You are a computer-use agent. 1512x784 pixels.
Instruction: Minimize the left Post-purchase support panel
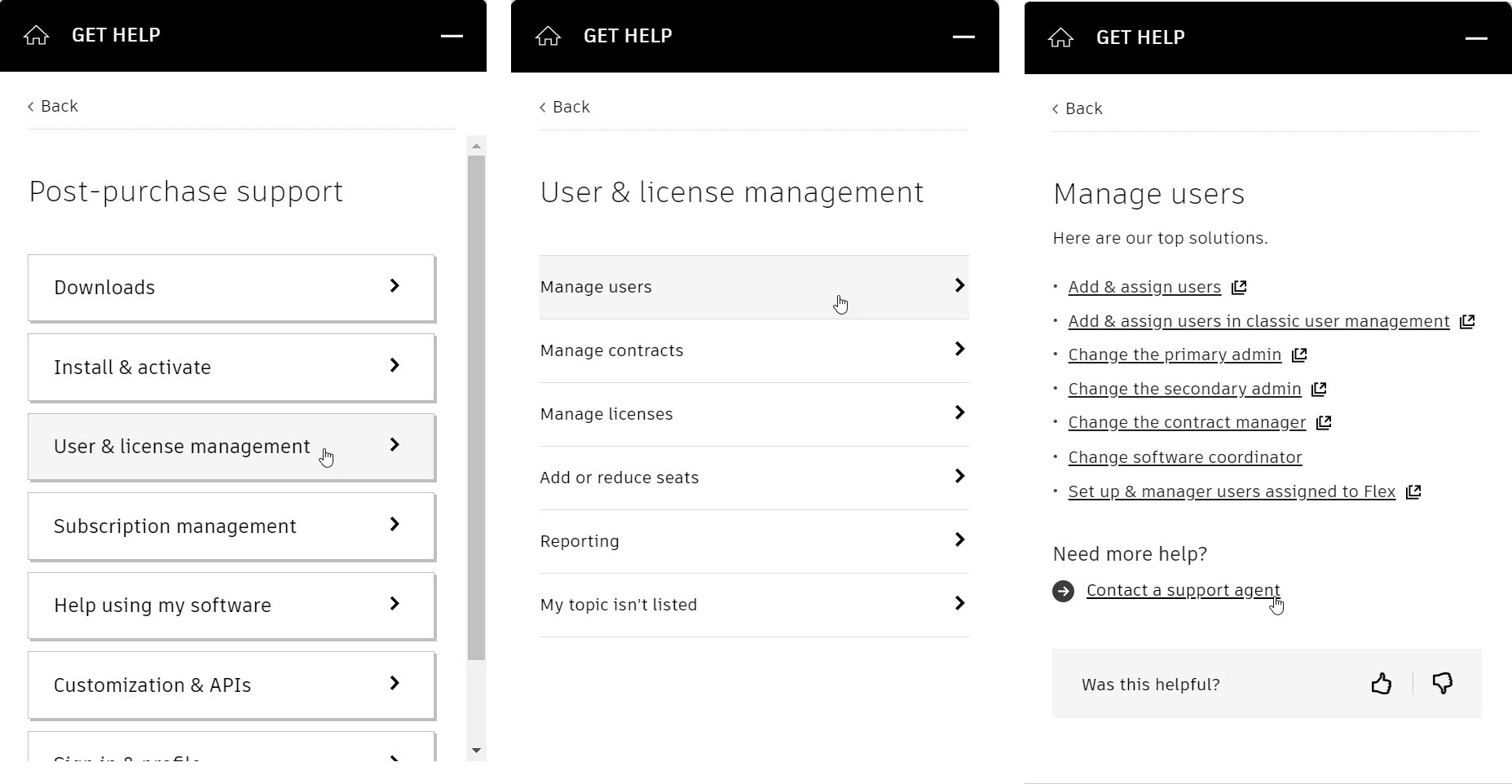(452, 36)
